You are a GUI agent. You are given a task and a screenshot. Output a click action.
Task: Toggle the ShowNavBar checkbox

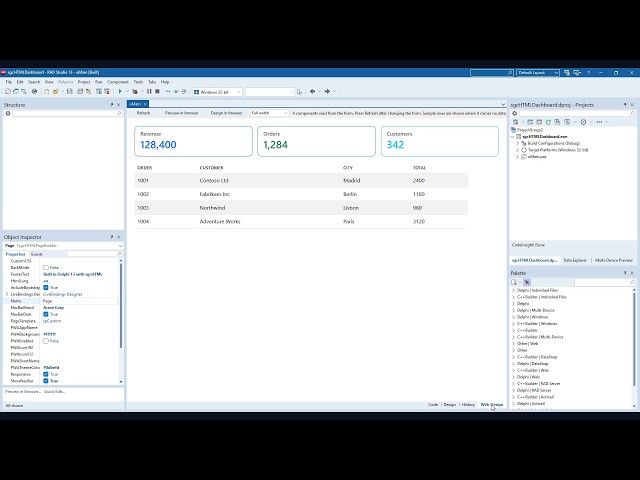pos(46,381)
